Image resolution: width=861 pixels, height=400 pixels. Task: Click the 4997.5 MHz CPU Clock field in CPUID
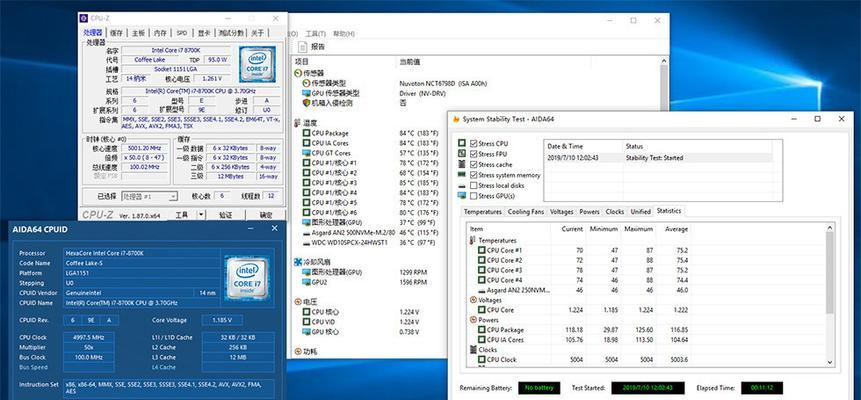[x=88, y=337]
